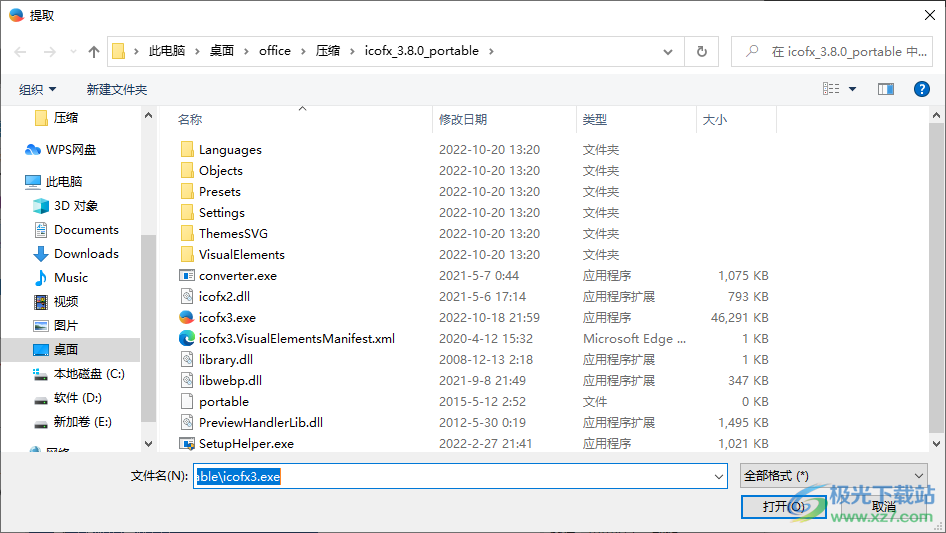Jump to office in the breadcrumb path
The image size is (946, 533).
(275, 51)
